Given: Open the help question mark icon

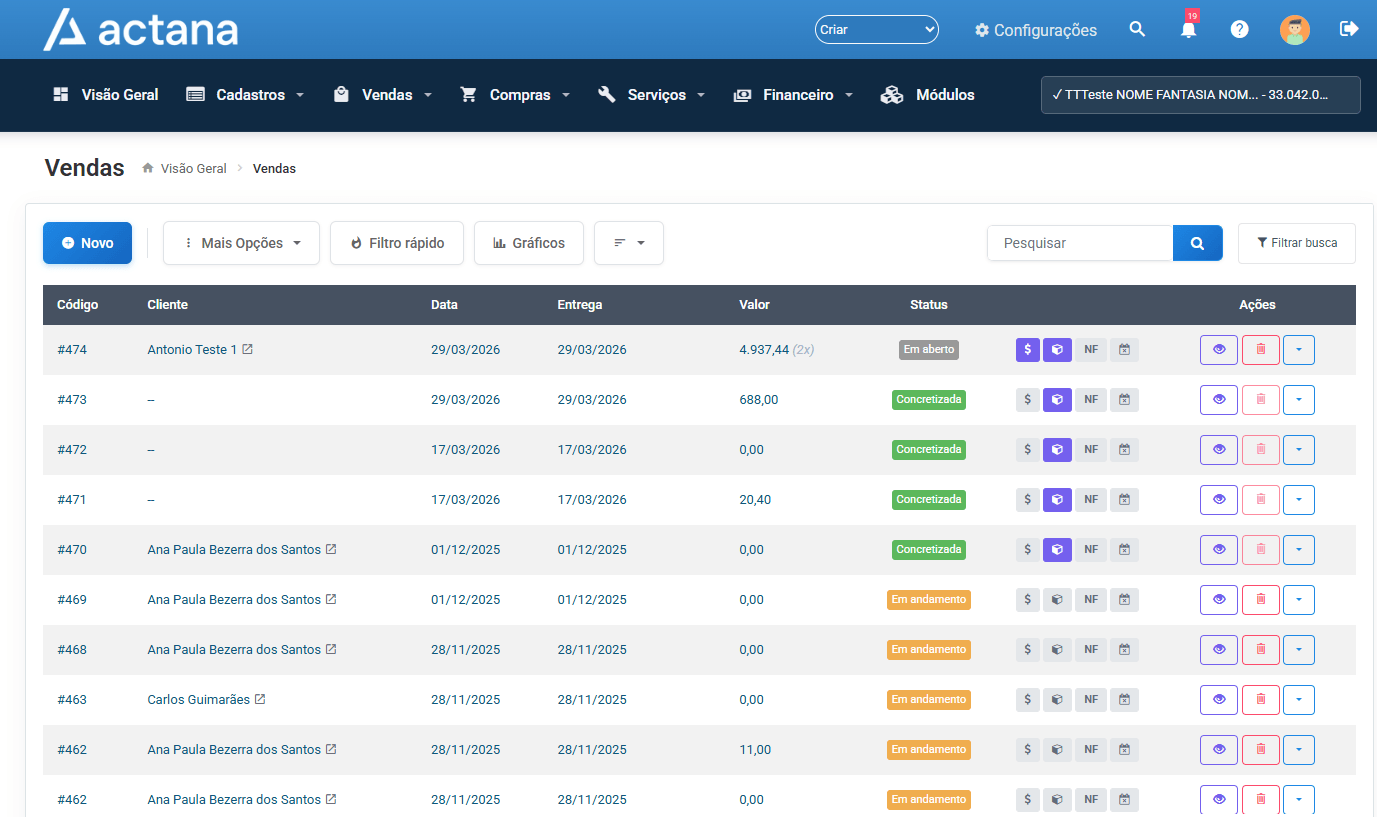Looking at the screenshot, I should click(x=1240, y=29).
